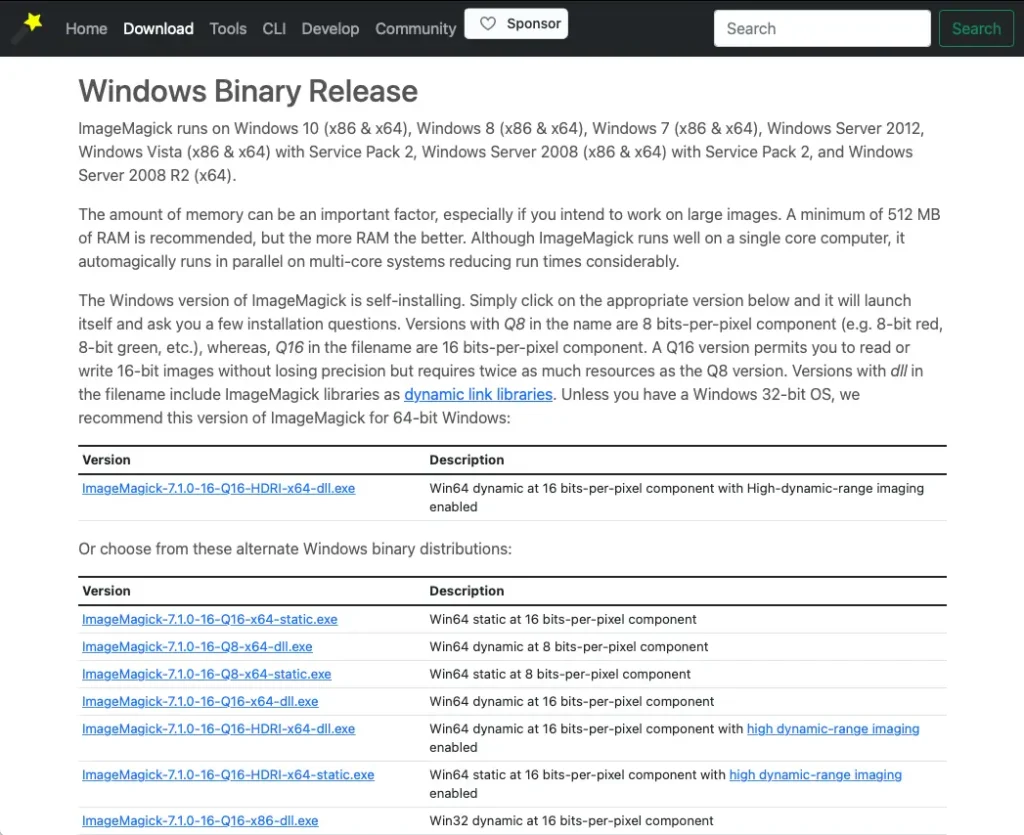This screenshot has height=835, width=1024.
Task: Download ImageMagick-7.1.0-16-Q16-HDRI-x64-static.exe
Action: click(228, 774)
